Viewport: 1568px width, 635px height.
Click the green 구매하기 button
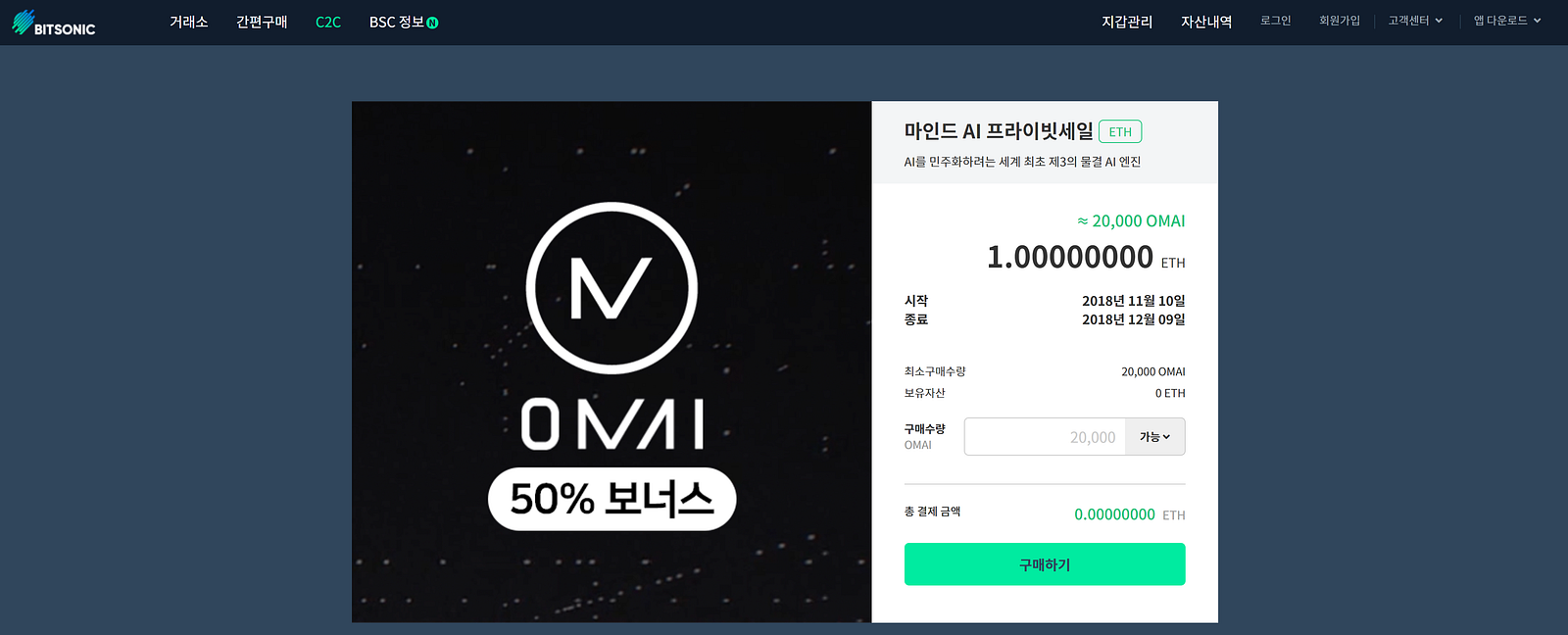(x=1045, y=564)
